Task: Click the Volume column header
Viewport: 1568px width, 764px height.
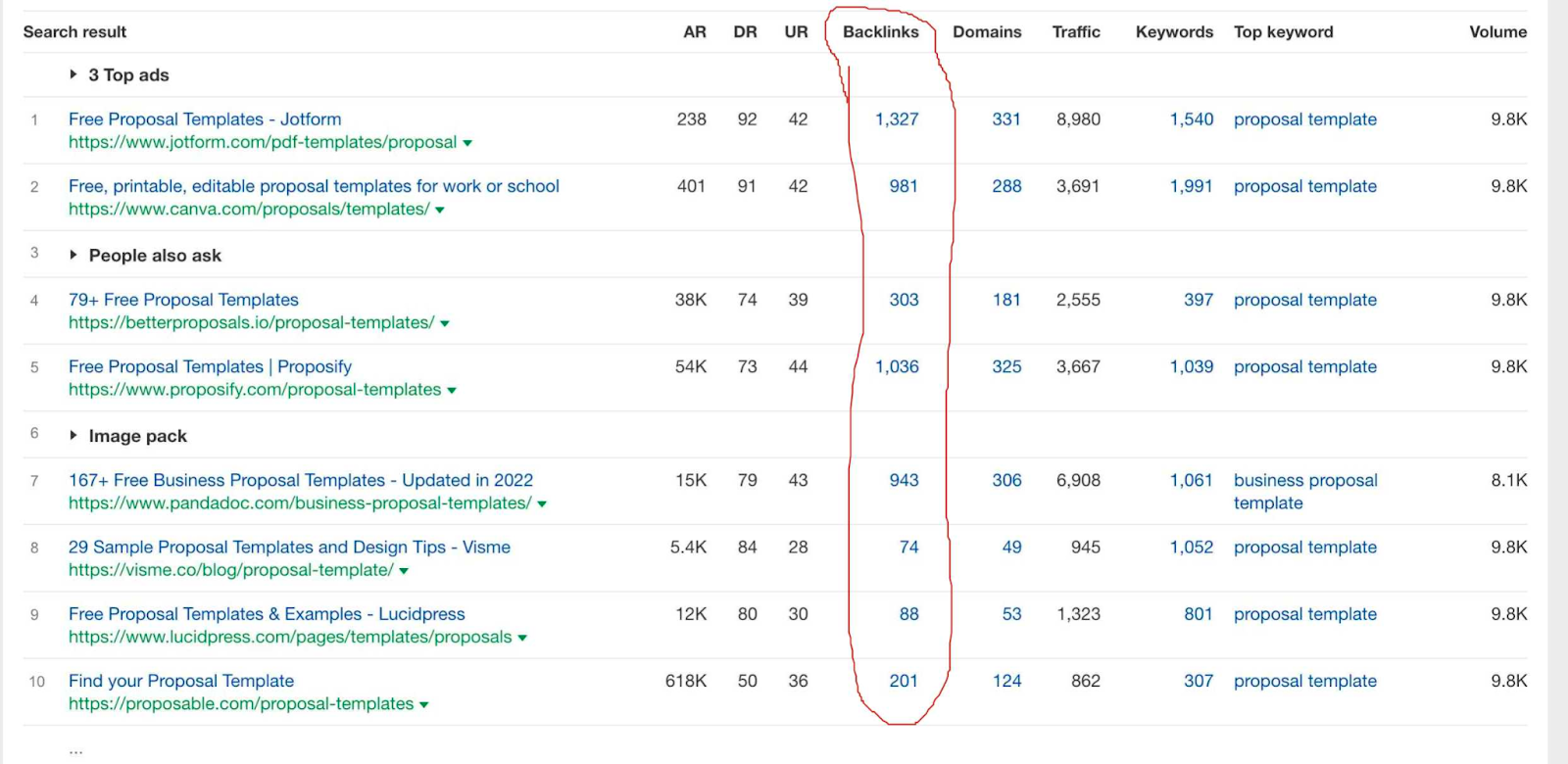Action: tap(1497, 31)
